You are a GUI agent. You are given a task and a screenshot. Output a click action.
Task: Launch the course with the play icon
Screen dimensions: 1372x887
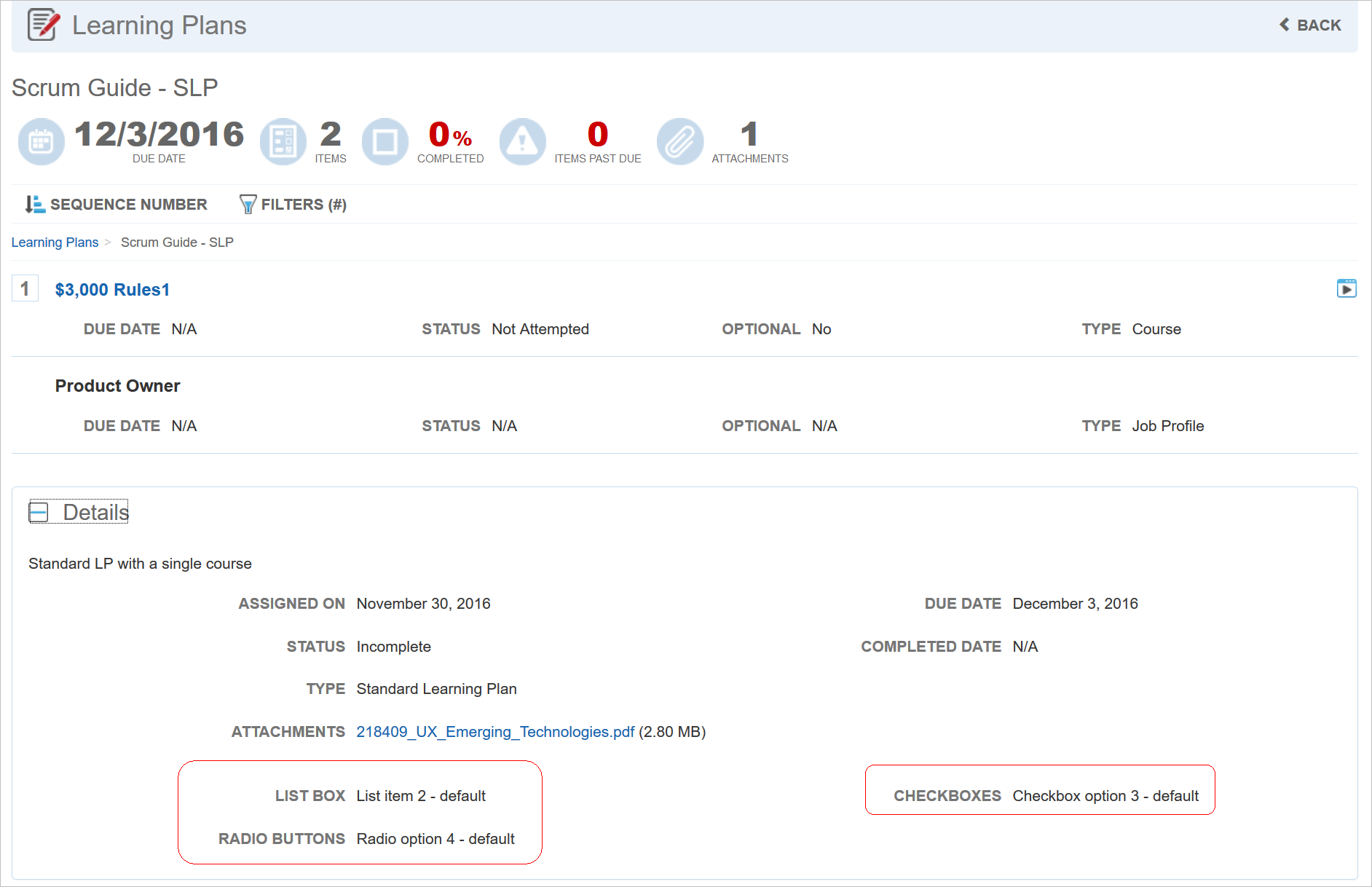pos(1346,289)
